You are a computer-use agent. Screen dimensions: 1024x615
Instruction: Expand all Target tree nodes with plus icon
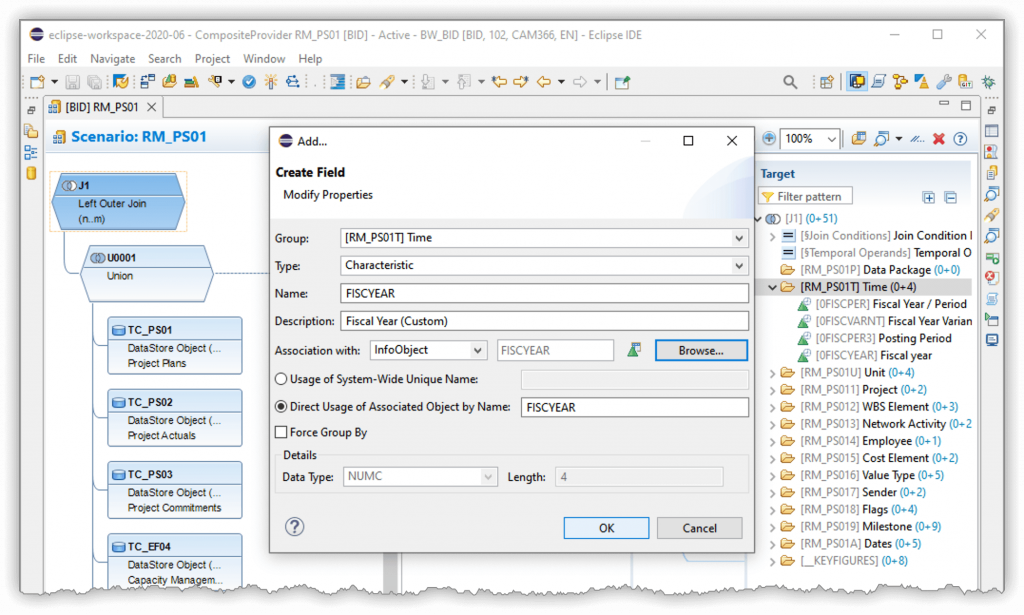929,197
